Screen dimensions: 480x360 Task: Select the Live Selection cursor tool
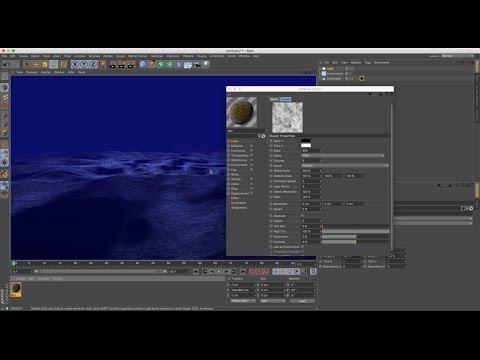[x=27, y=64]
